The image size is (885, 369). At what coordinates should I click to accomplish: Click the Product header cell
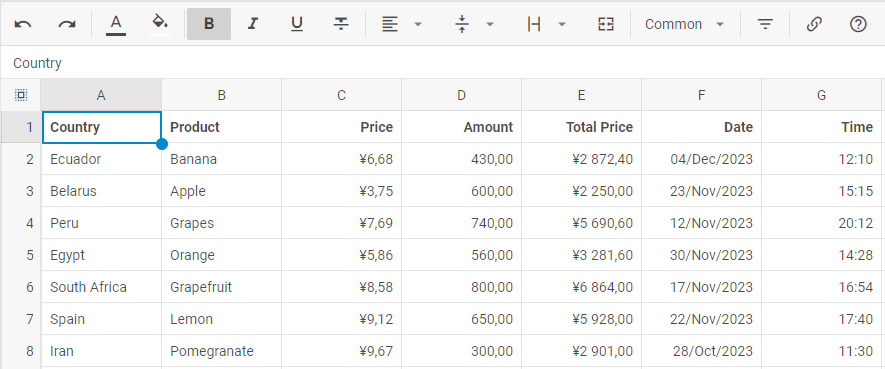221,127
